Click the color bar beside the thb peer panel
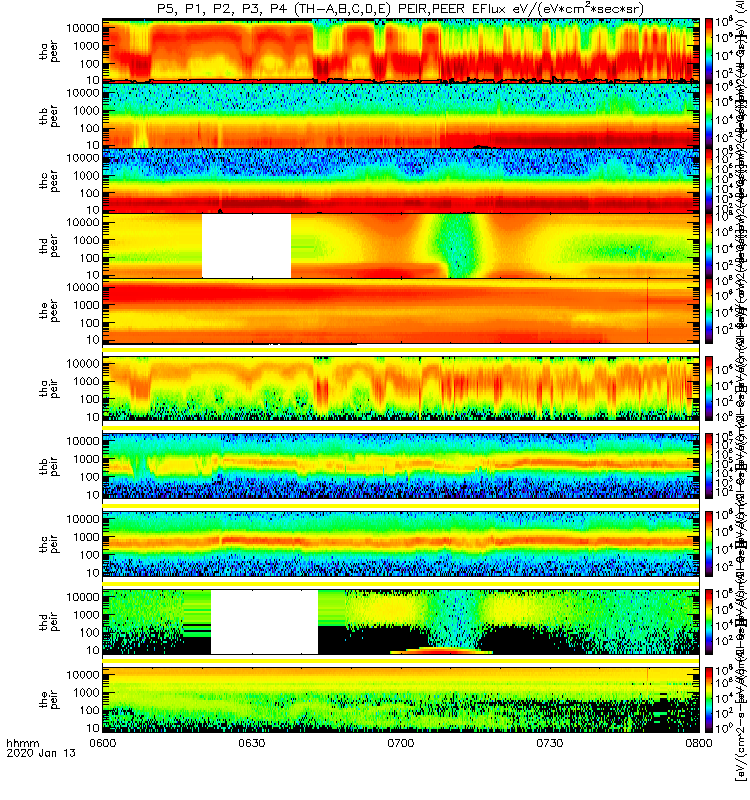 tap(709, 115)
